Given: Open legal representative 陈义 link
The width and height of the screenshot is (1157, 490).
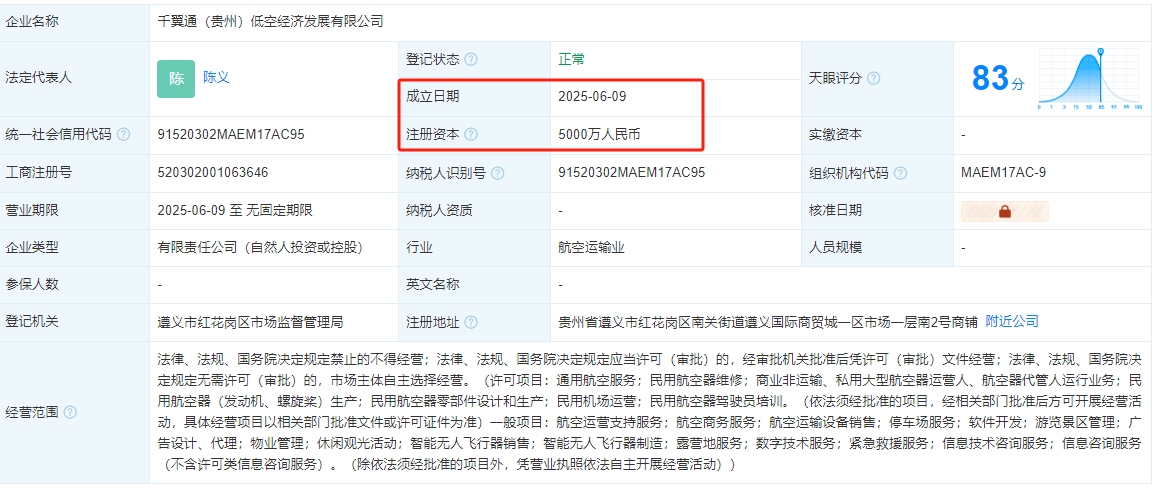Looking at the screenshot, I should (216, 77).
